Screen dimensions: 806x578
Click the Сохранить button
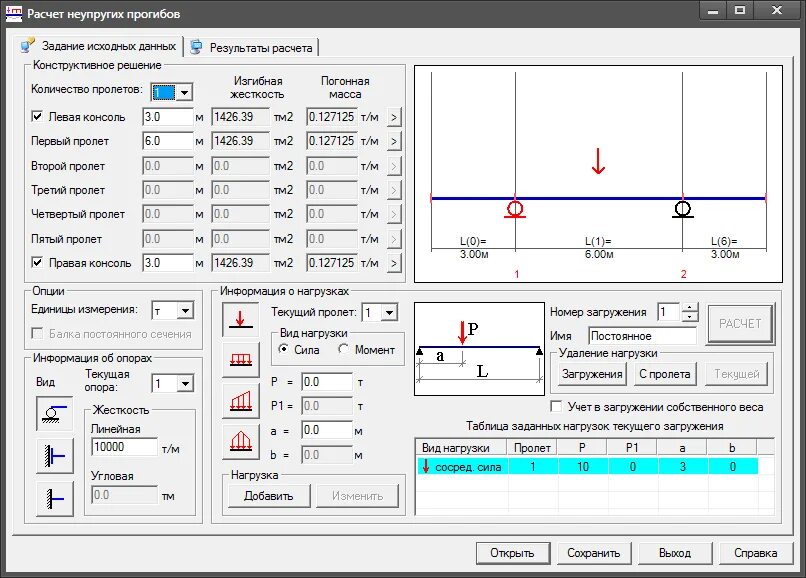pos(594,553)
